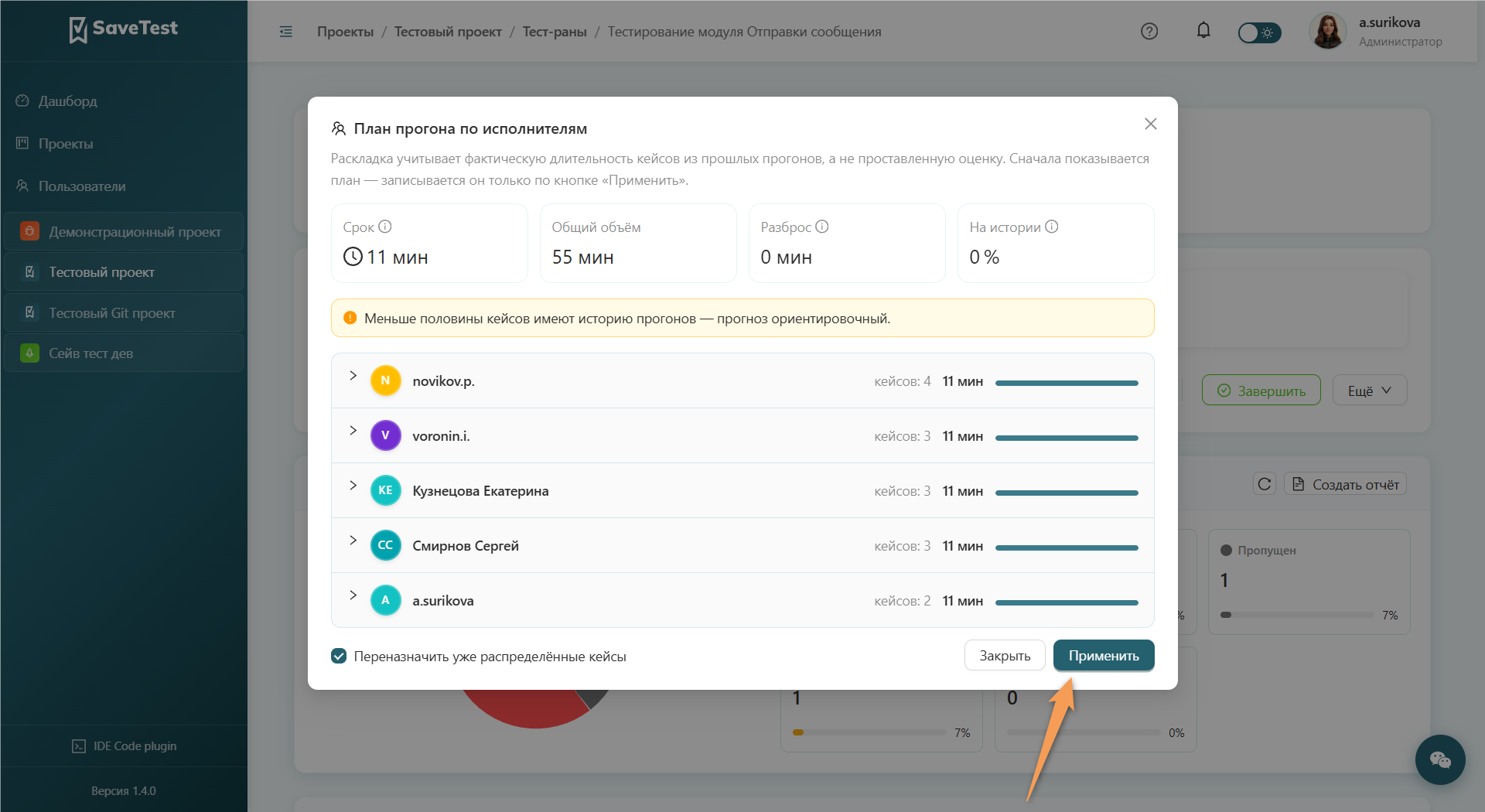Expand the Кузнецова Екатерина row
Screen dimensions: 1485x812
(x=353, y=485)
